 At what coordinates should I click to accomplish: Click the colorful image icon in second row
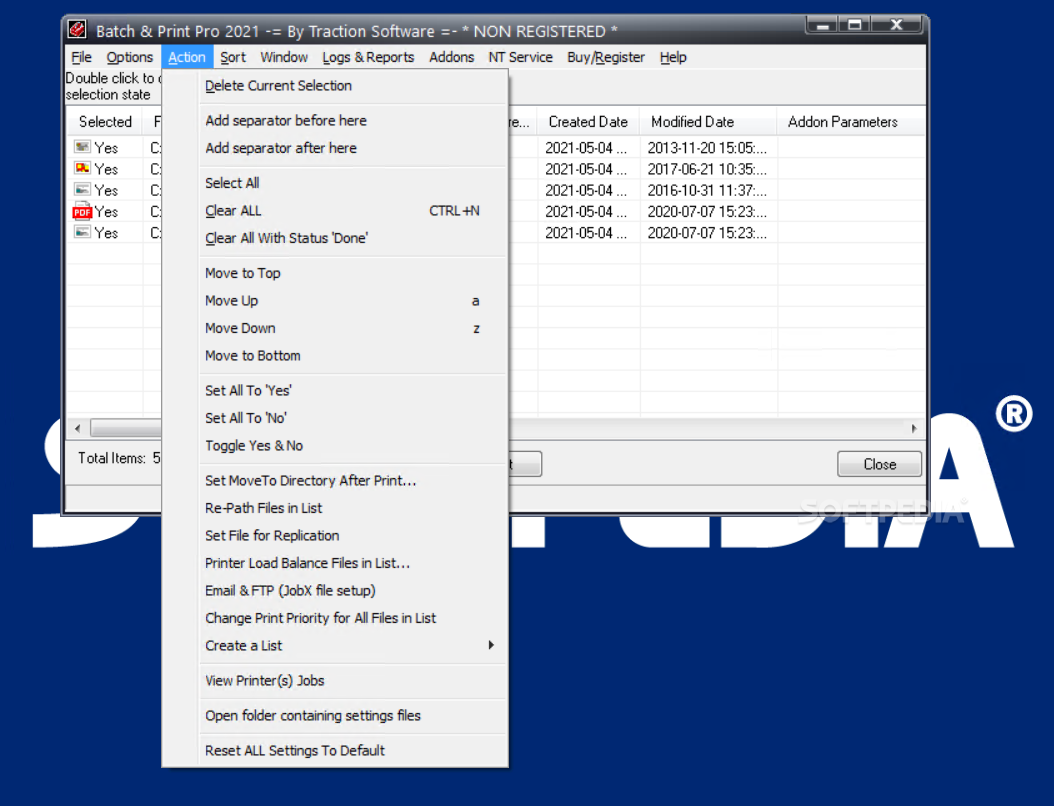coord(82,168)
